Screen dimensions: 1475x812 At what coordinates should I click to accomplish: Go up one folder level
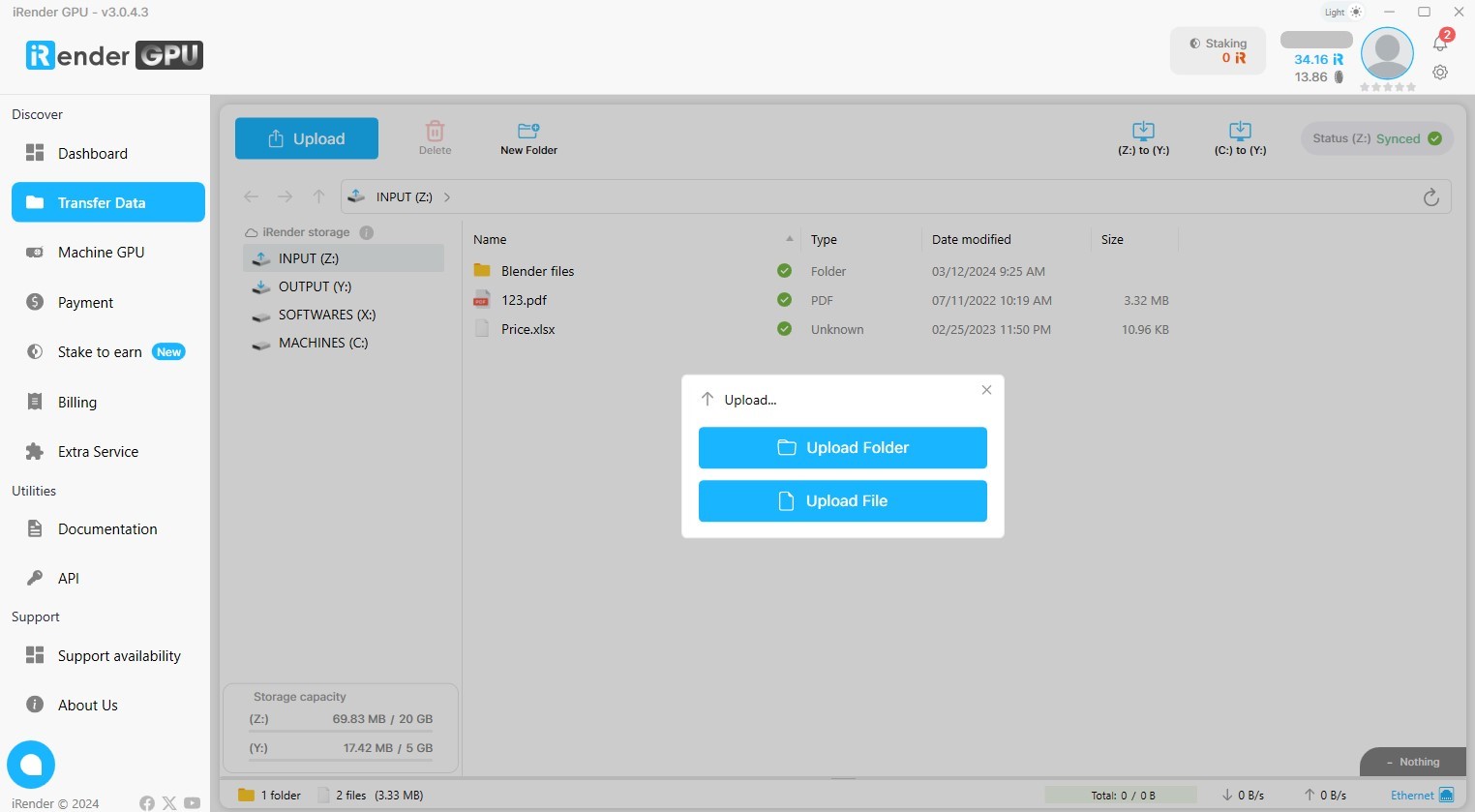[x=318, y=196]
